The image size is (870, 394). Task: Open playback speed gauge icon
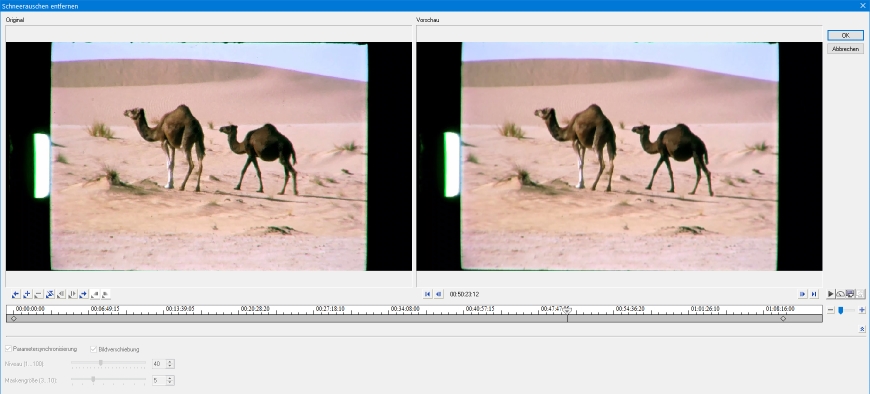click(x=841, y=294)
